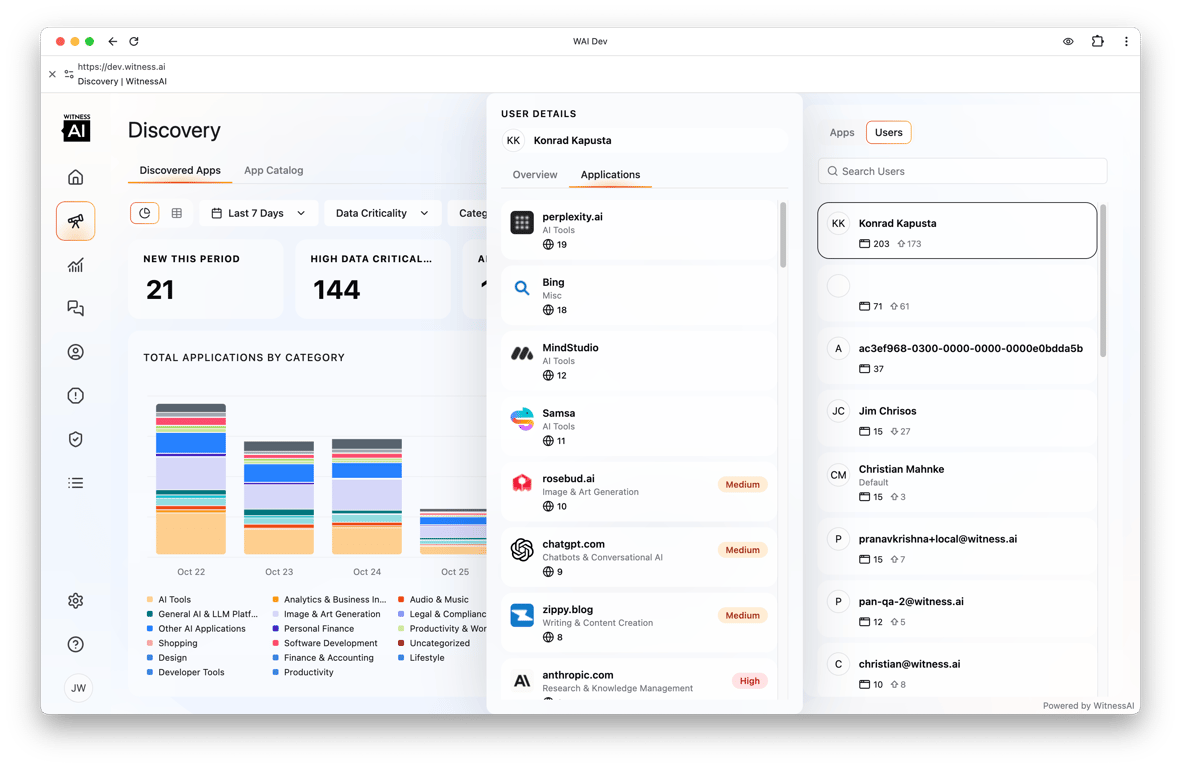Switch to App Catalog tab

click(x=273, y=170)
